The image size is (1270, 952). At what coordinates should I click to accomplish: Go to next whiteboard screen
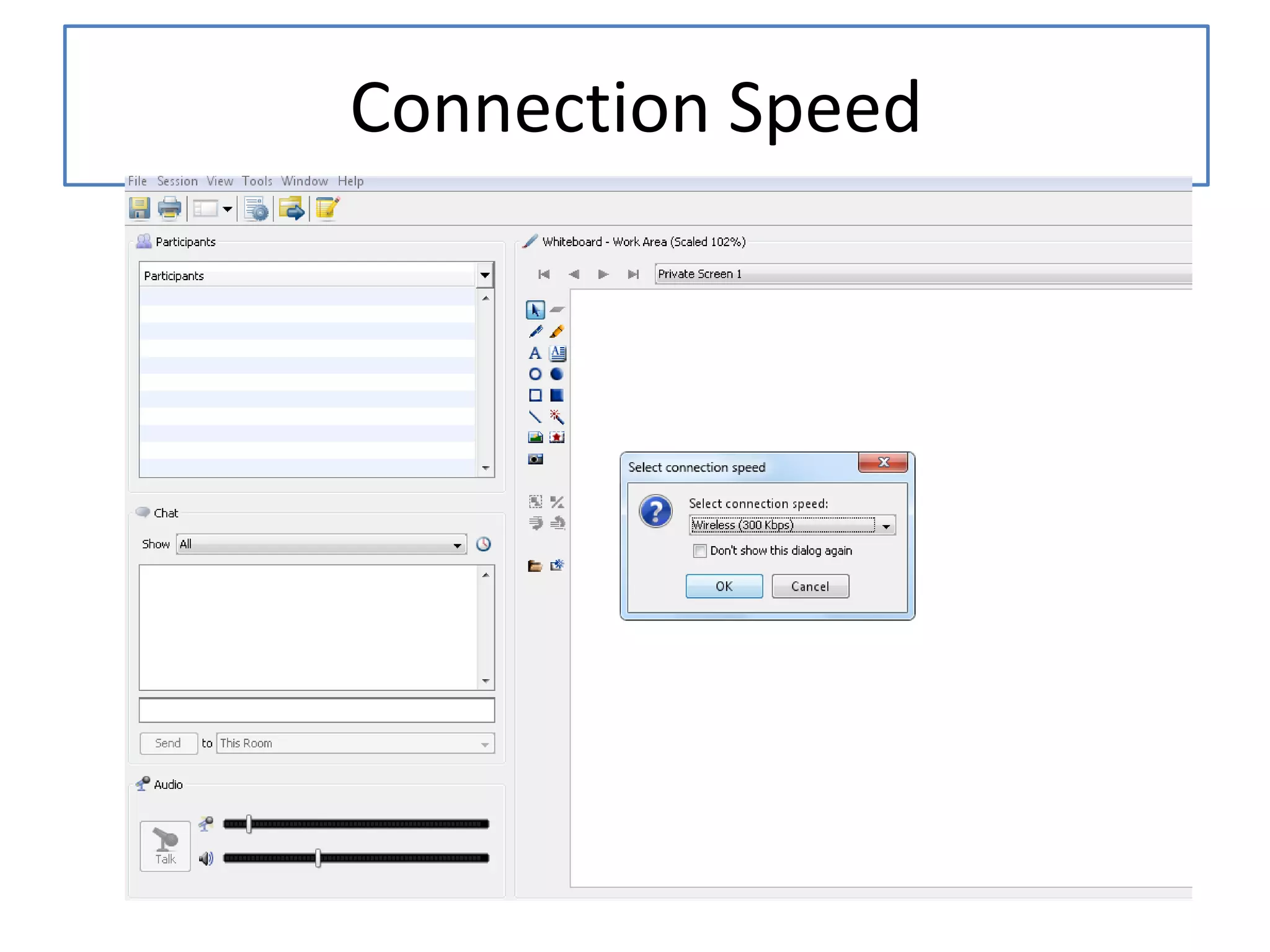(x=603, y=275)
